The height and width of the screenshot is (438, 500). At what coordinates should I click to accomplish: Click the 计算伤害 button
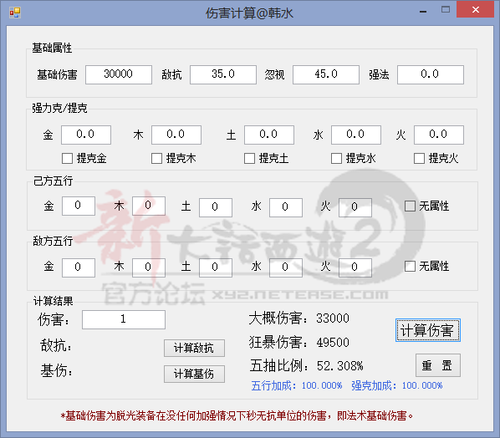pyautogui.click(x=428, y=330)
